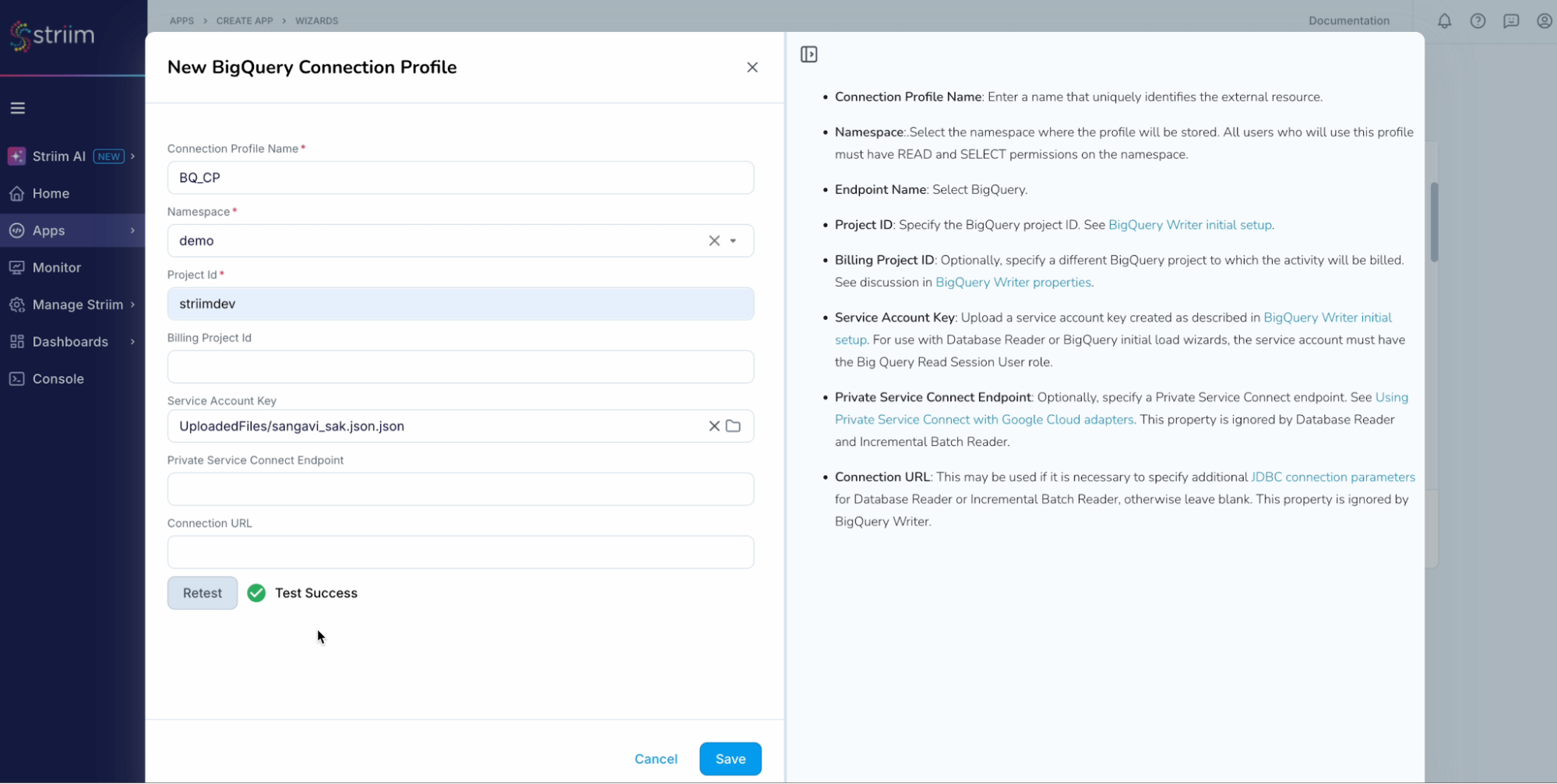Click the Project Id field with striimdev
Viewport: 1557px width, 784px height.
pos(460,304)
